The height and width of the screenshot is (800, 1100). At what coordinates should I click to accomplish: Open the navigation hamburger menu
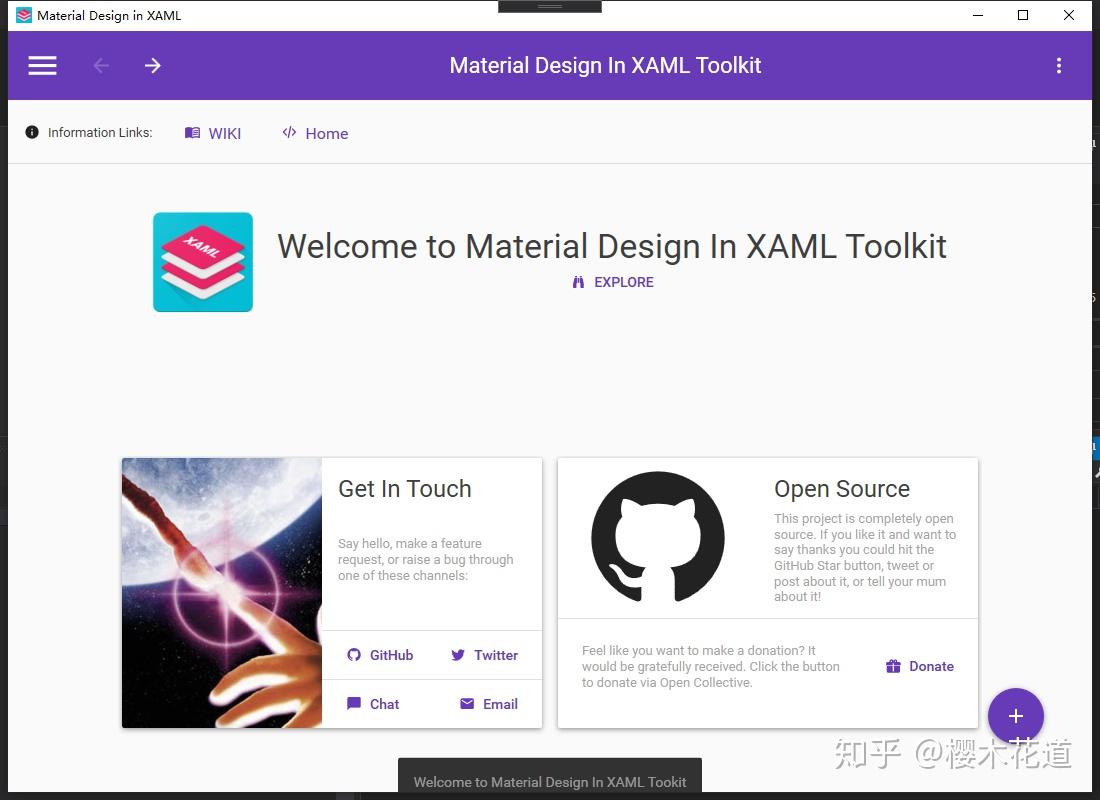[x=42, y=65]
